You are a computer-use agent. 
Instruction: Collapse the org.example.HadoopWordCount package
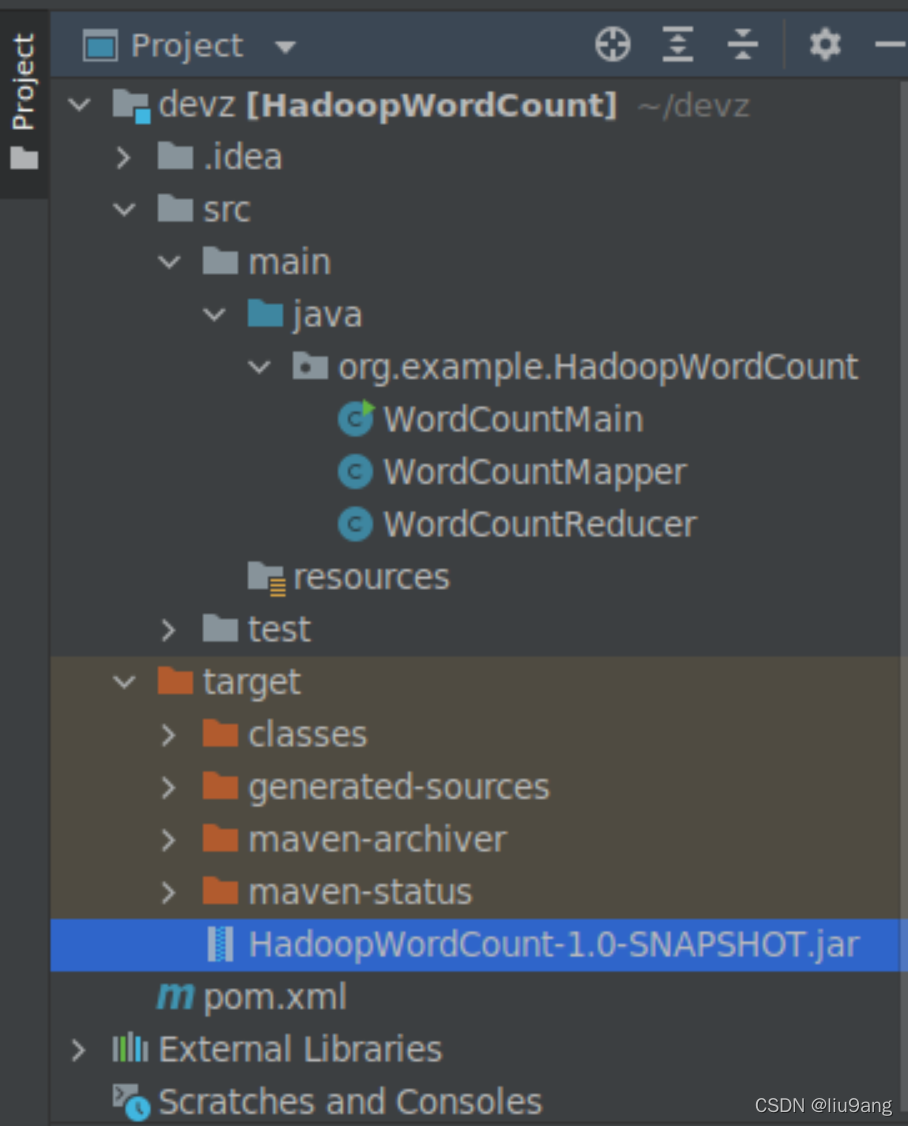click(x=259, y=367)
